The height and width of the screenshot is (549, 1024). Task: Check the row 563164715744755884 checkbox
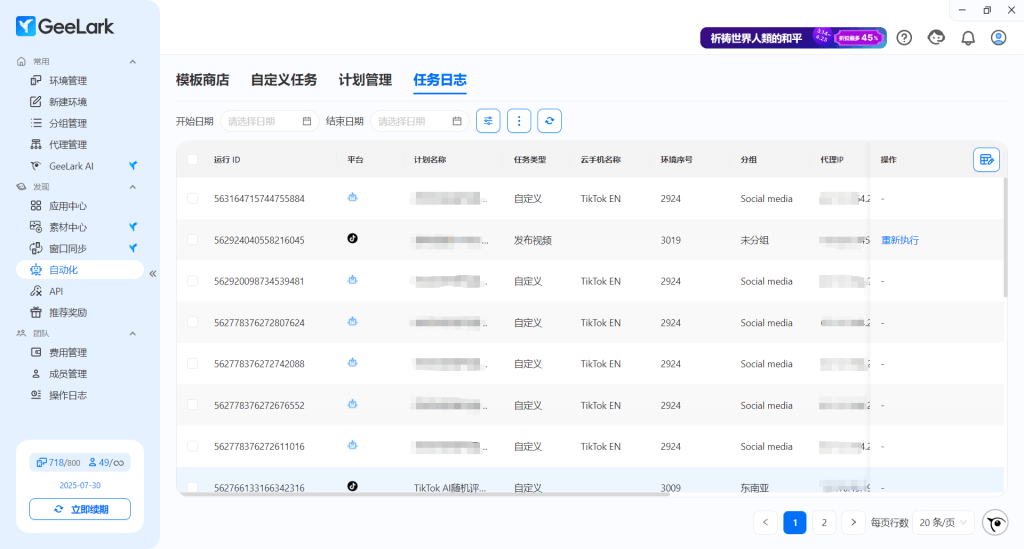192,199
